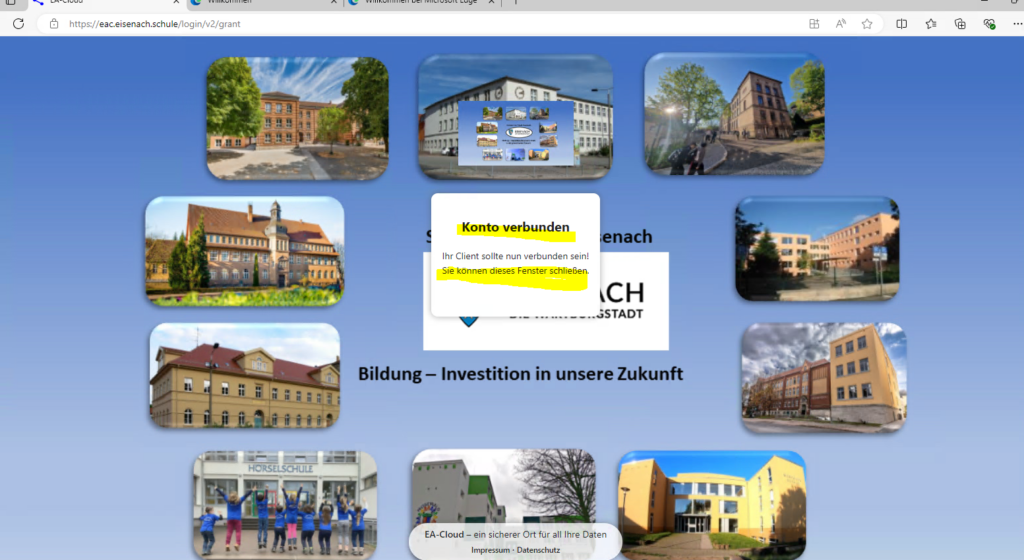Click 'EA-Cloud – ein sicherer Ort' footer text
The image size is (1024, 560).
coord(515,534)
